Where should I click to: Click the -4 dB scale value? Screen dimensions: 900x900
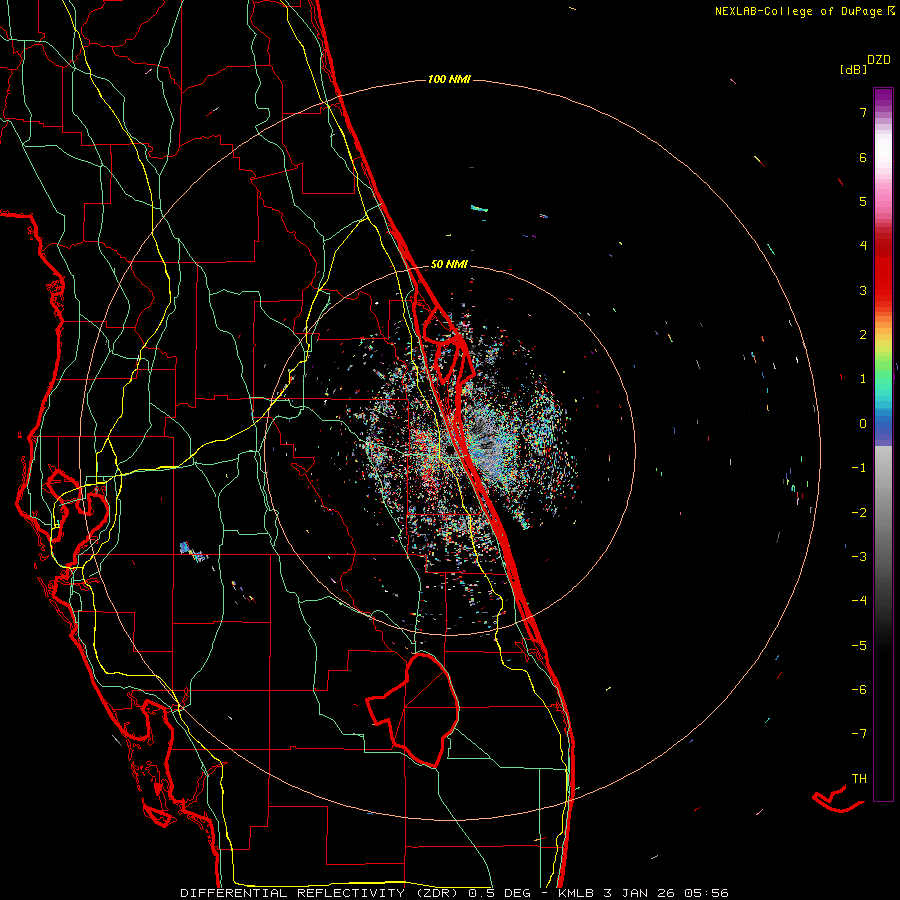859,601
